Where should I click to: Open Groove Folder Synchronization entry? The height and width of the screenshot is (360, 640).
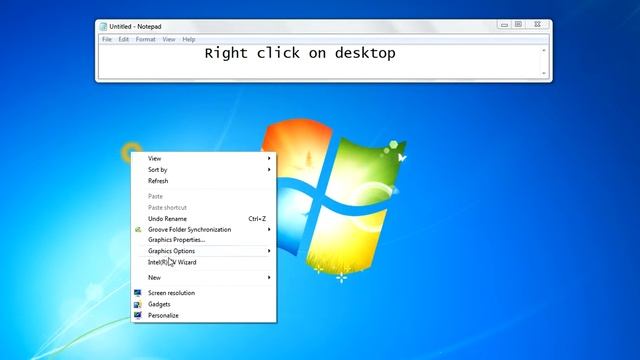pos(203,229)
